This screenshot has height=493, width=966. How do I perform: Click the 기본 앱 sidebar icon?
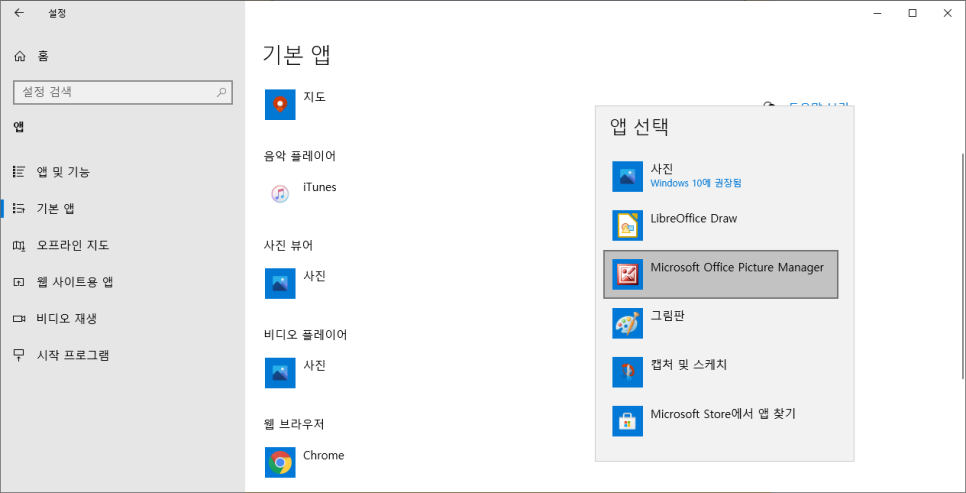click(19, 208)
